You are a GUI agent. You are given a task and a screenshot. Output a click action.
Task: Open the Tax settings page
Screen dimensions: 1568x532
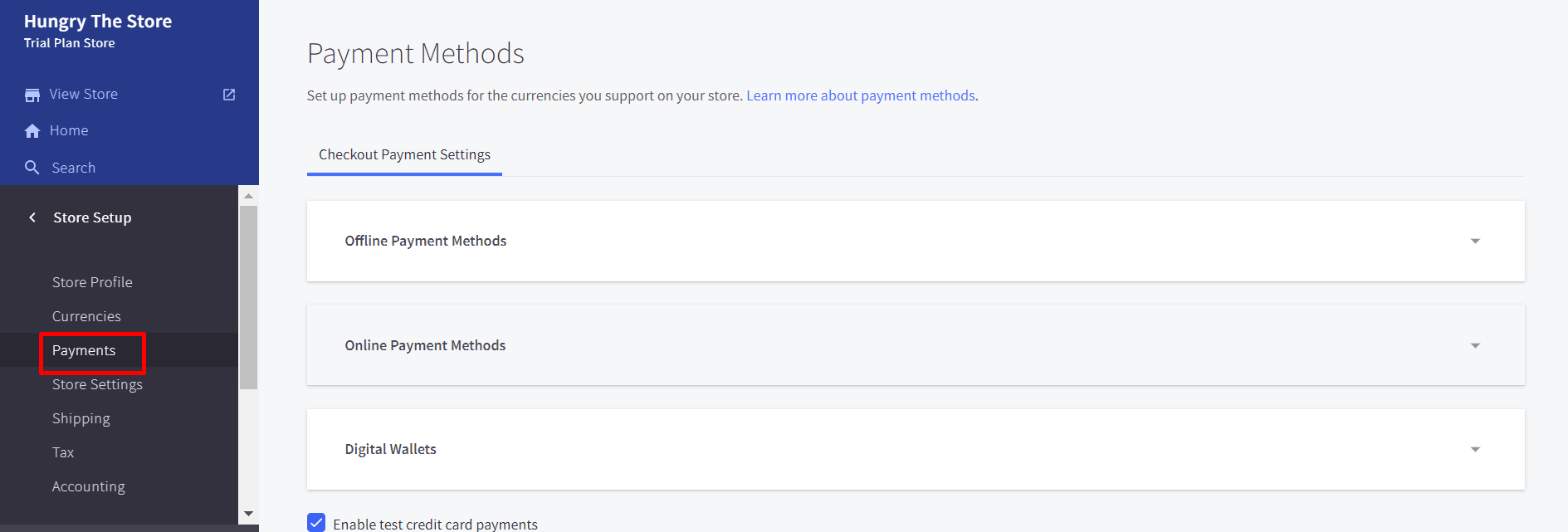63,452
